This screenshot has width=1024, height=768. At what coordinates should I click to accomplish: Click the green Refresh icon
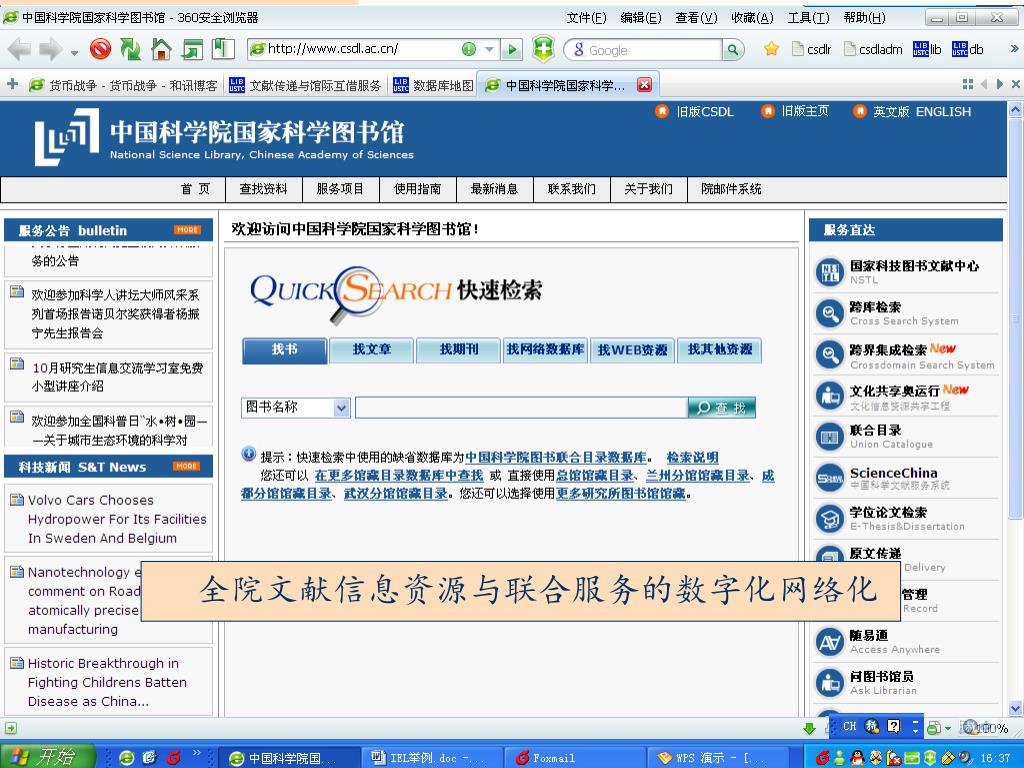pyautogui.click(x=131, y=49)
